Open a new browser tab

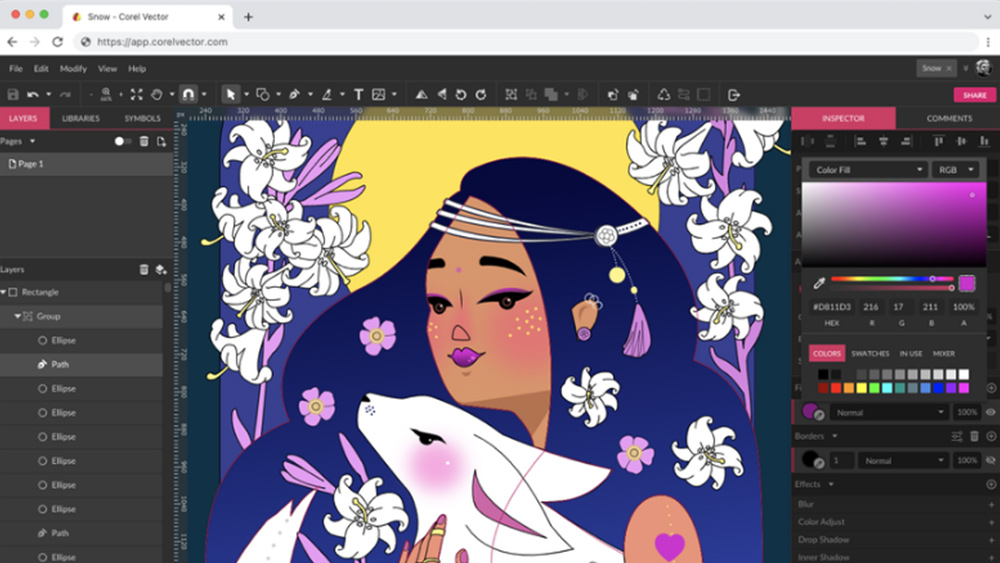pyautogui.click(x=248, y=17)
